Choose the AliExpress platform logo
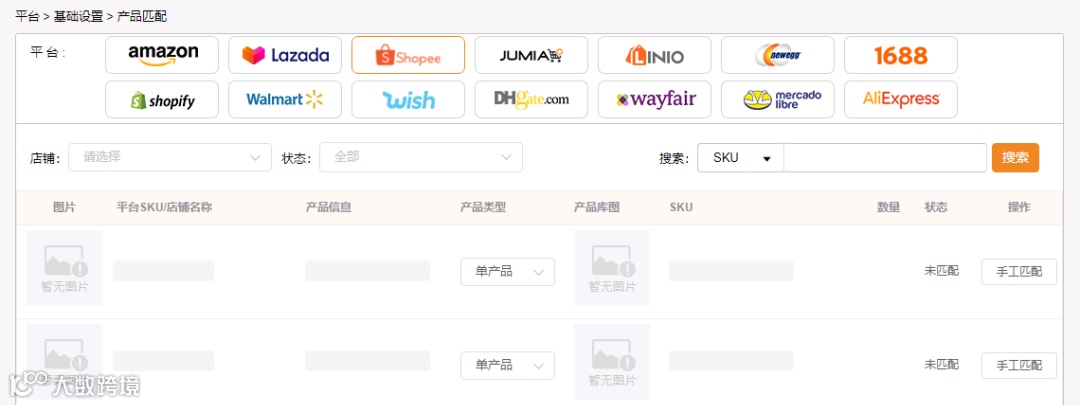Image resolution: width=1080 pixels, height=405 pixels. (901, 100)
